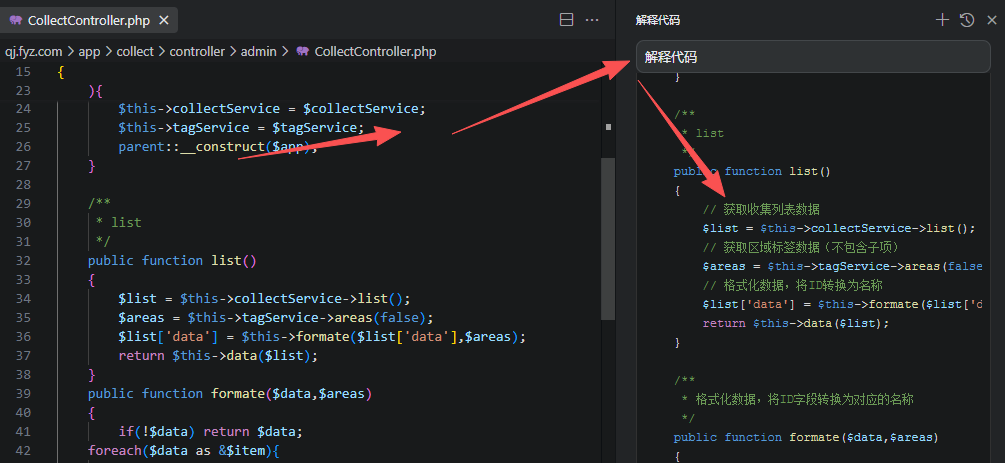
Task: Click 'public function formate($data,$areas)' in panel
Action: [806, 437]
